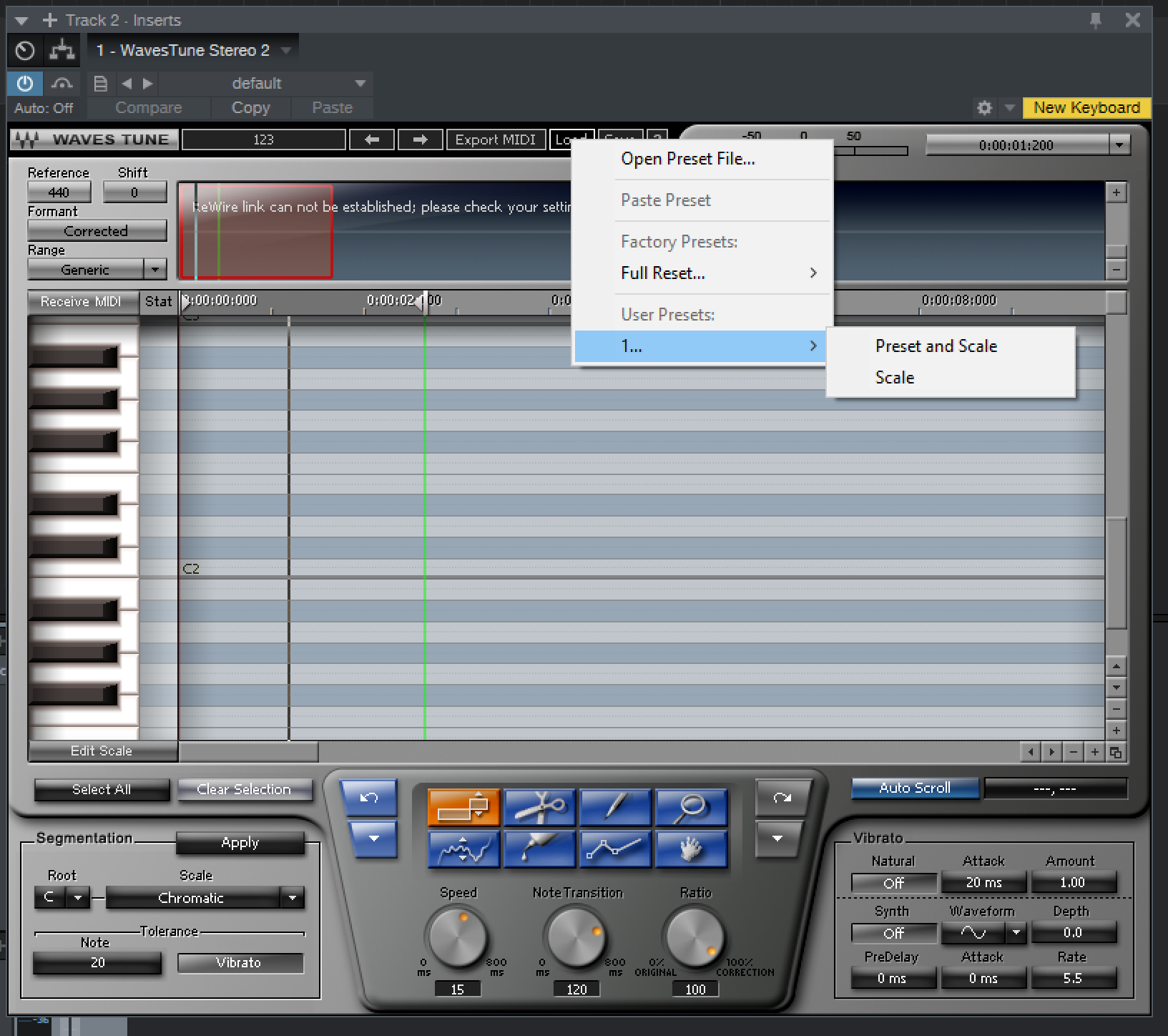Click the horizontal zoom-in plus in the piano roll

(x=1094, y=752)
